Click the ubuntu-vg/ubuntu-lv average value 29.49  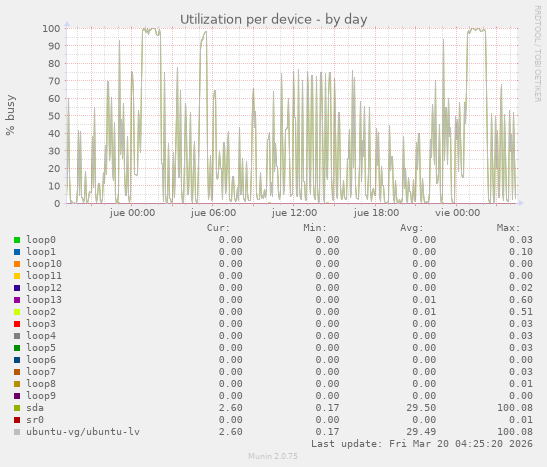click(421, 432)
